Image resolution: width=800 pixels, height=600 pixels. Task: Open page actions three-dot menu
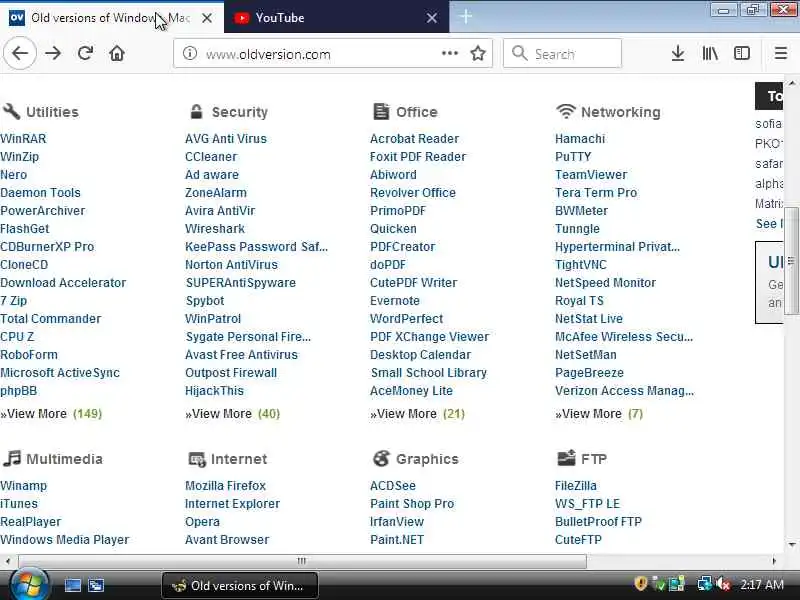449,53
